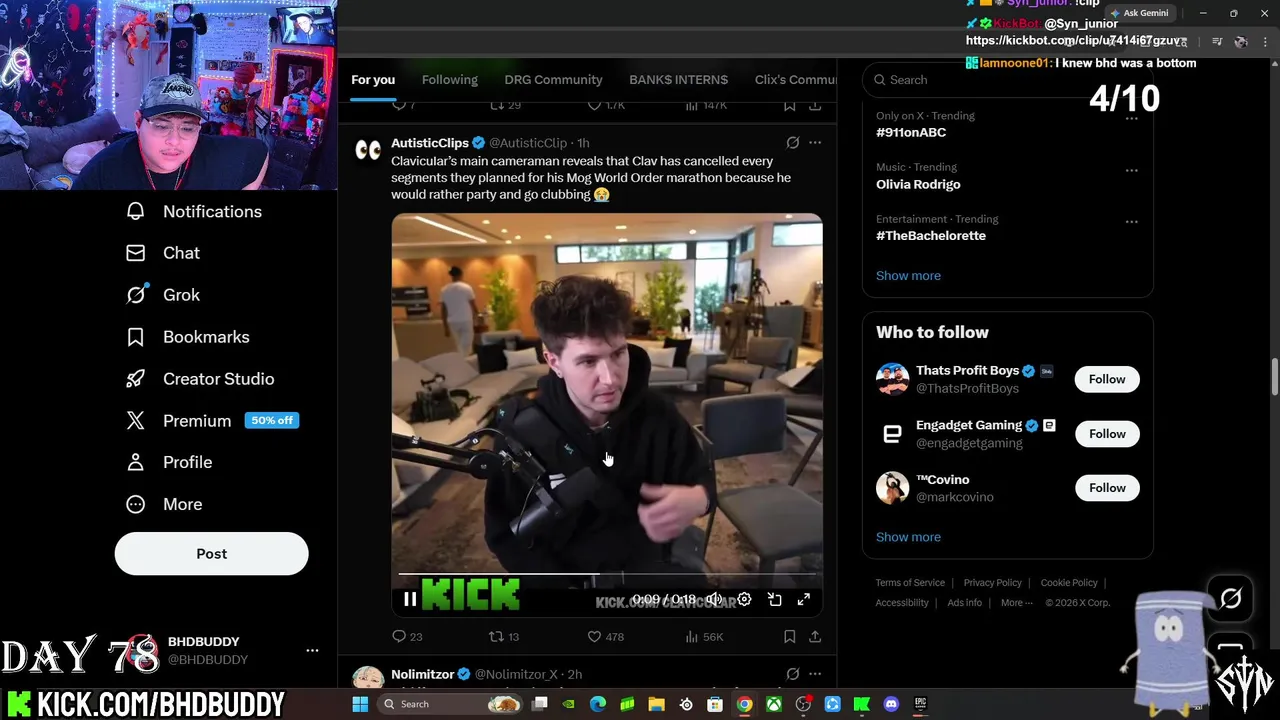Open Creator Studio in the sidebar
Screen dimensions: 1280x720
(199, 379)
